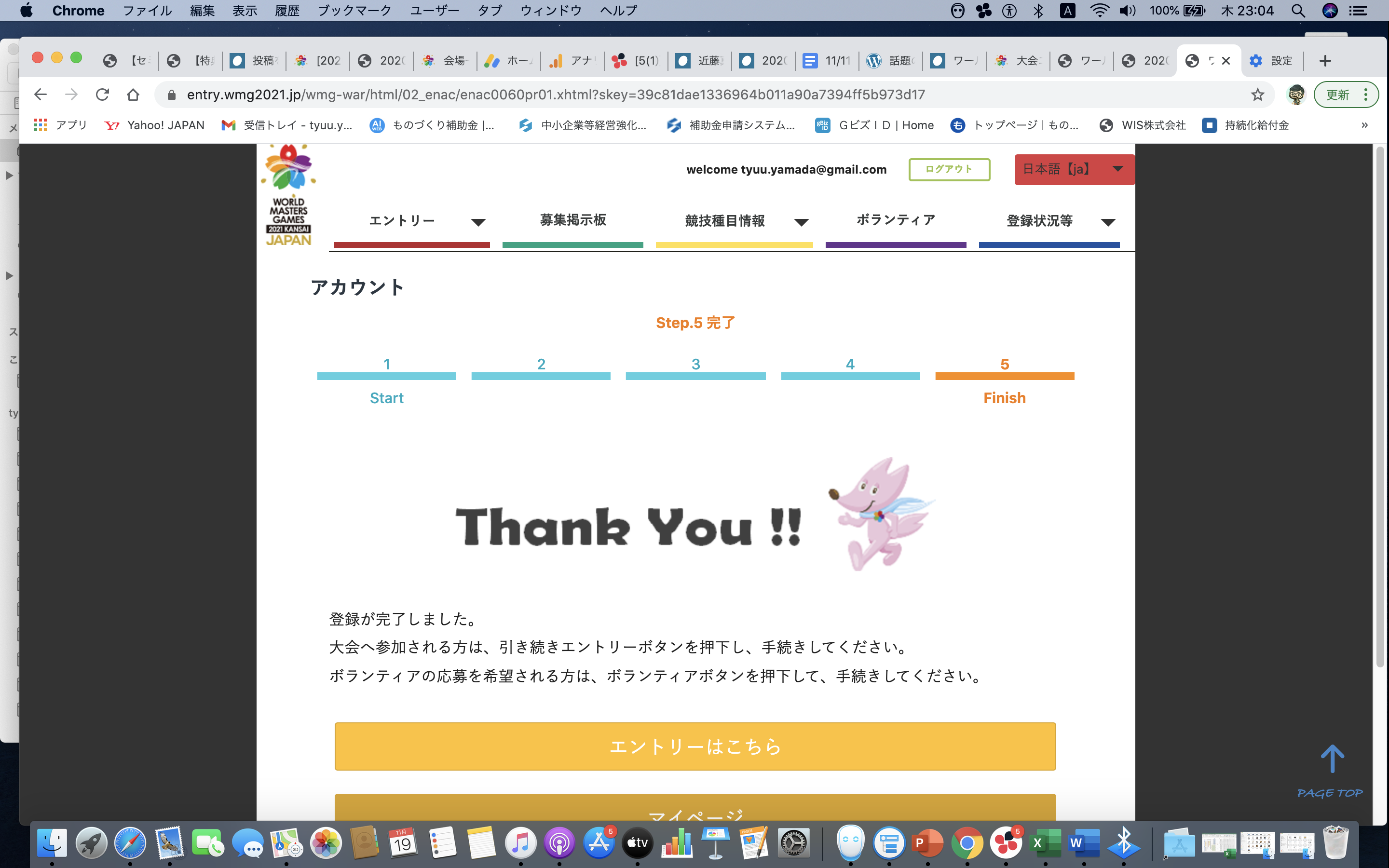Open Control Center list icon
This screenshot has height=868, width=1389.
pos(1358,10)
